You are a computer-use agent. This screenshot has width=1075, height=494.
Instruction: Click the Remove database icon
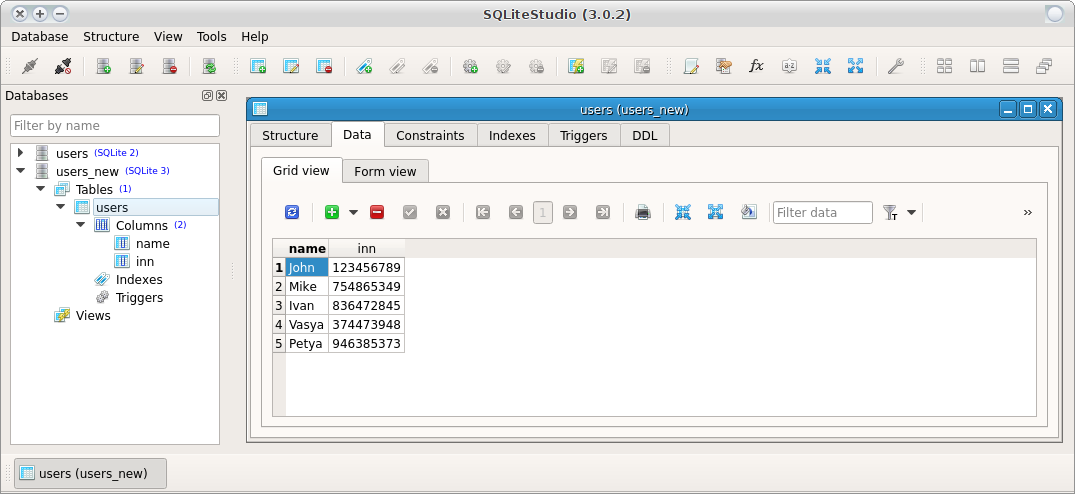click(169, 66)
